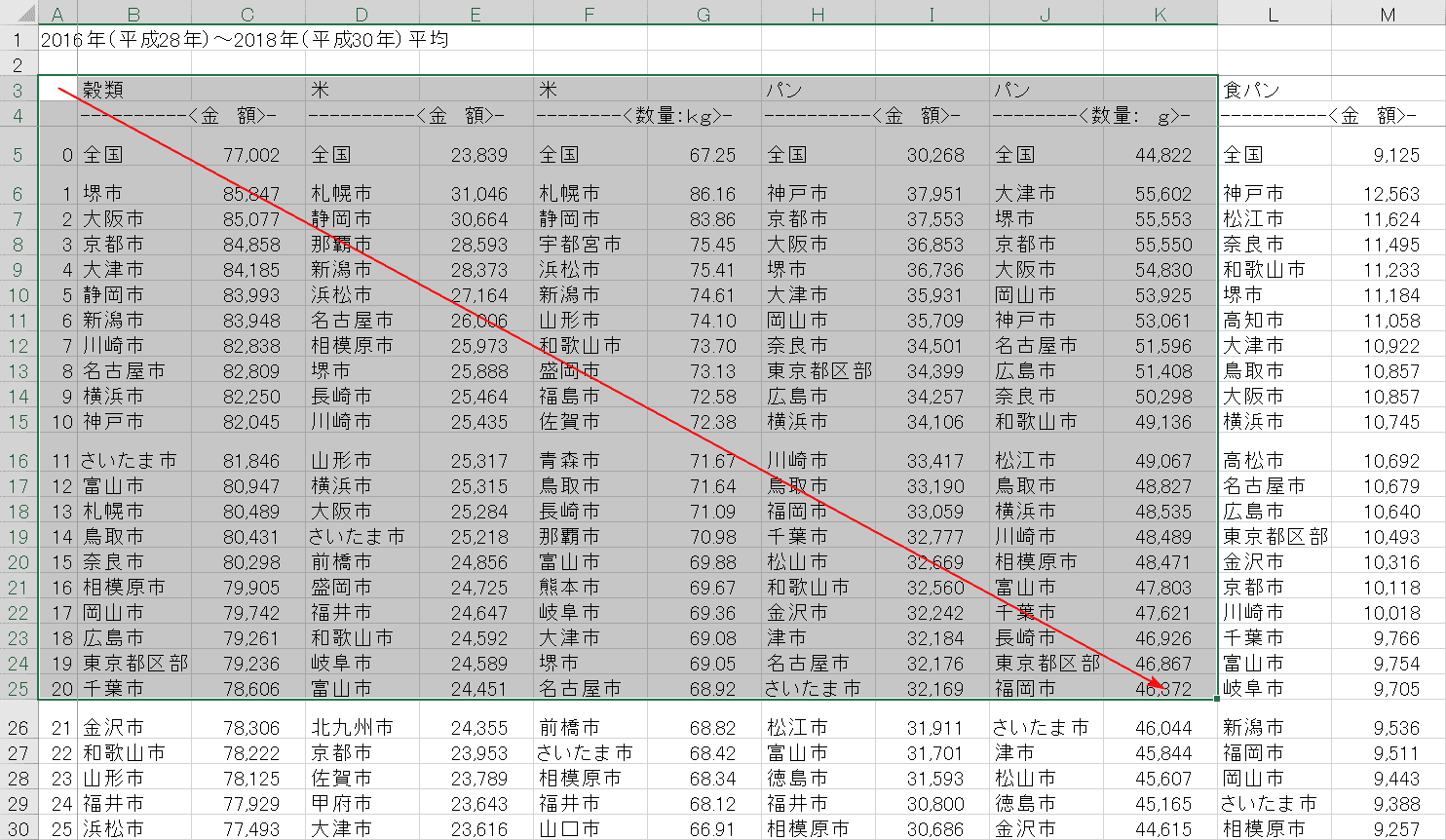Select column B header
The image size is (1446, 840).
(134, 14)
